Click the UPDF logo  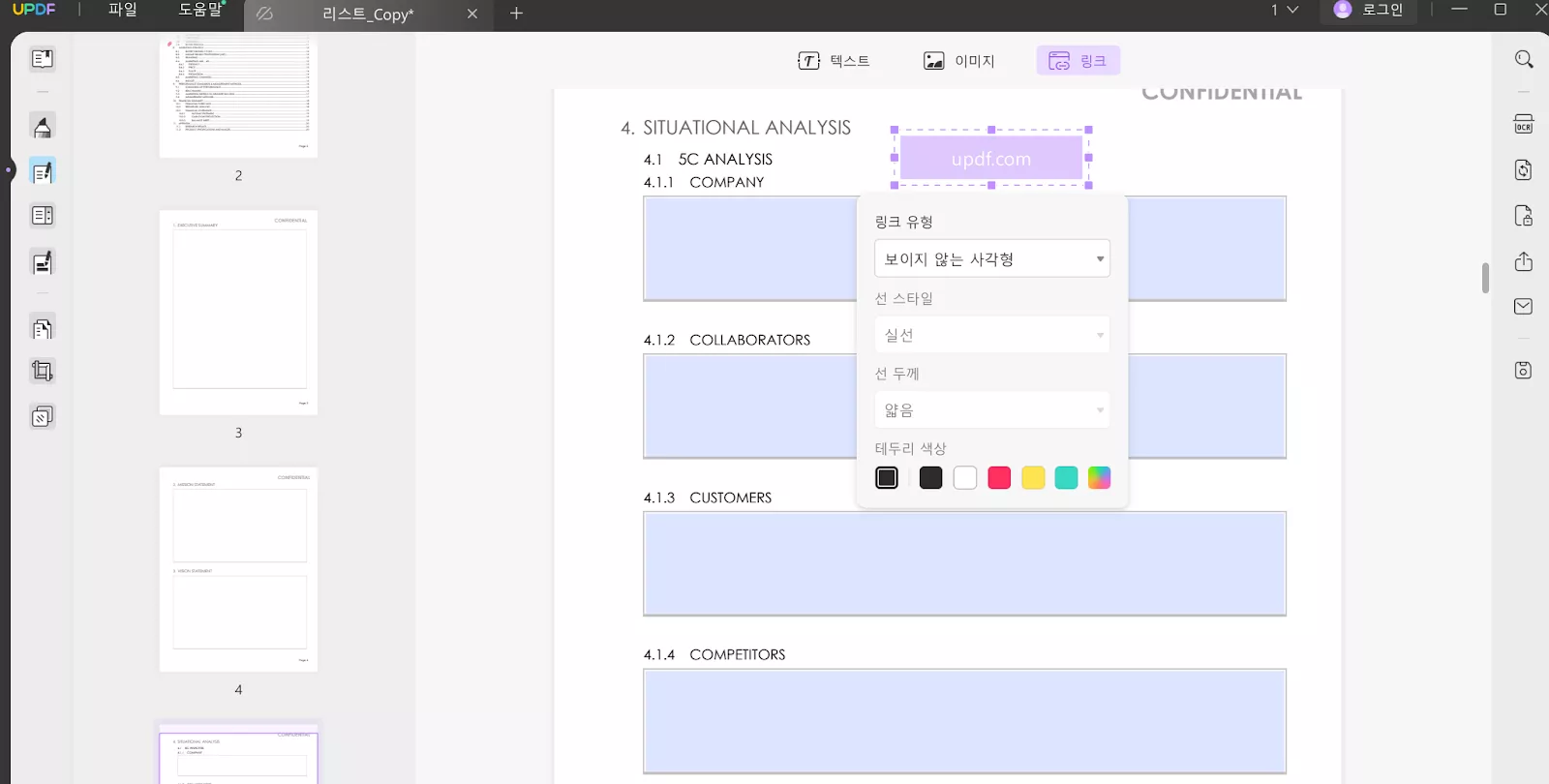pyautogui.click(x=34, y=10)
